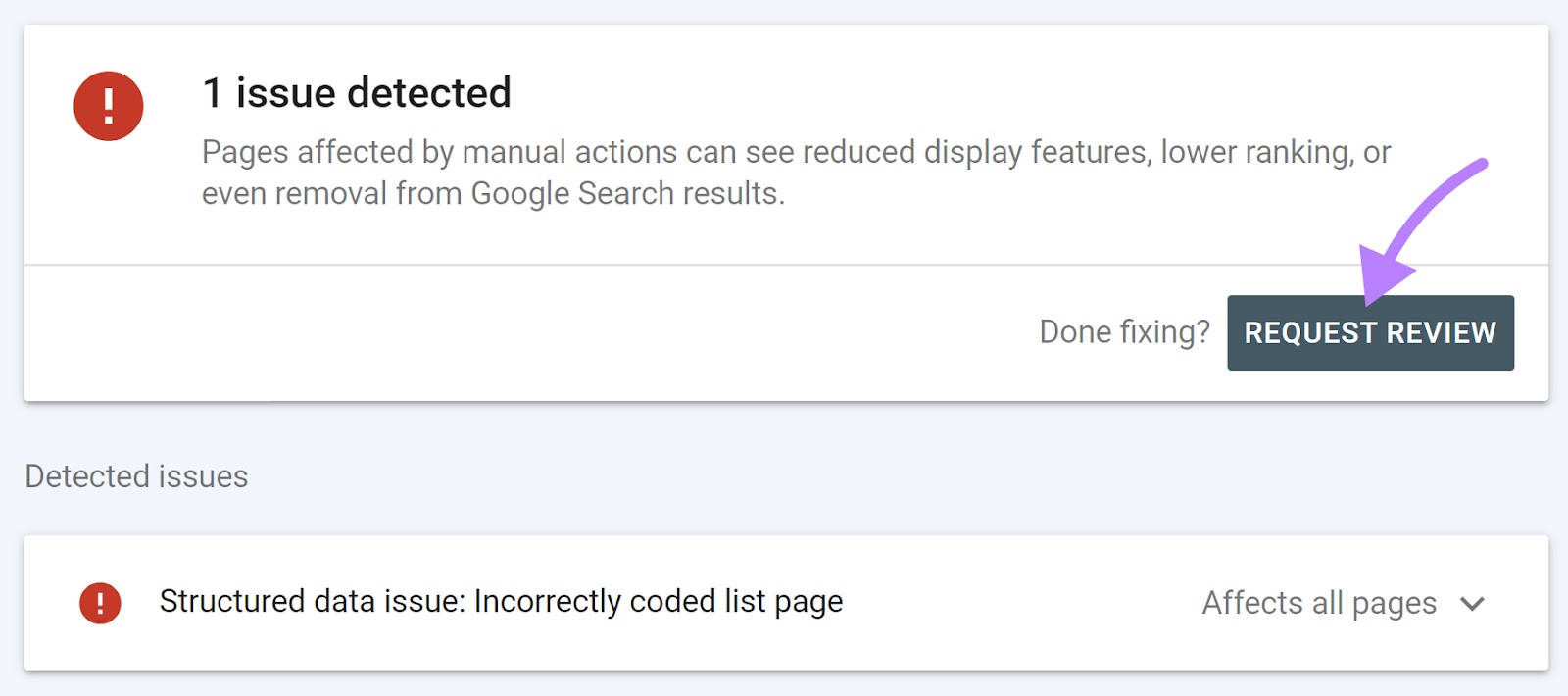
Task: Click 'Done fixing?' label text
Action: pyautogui.click(x=1125, y=332)
